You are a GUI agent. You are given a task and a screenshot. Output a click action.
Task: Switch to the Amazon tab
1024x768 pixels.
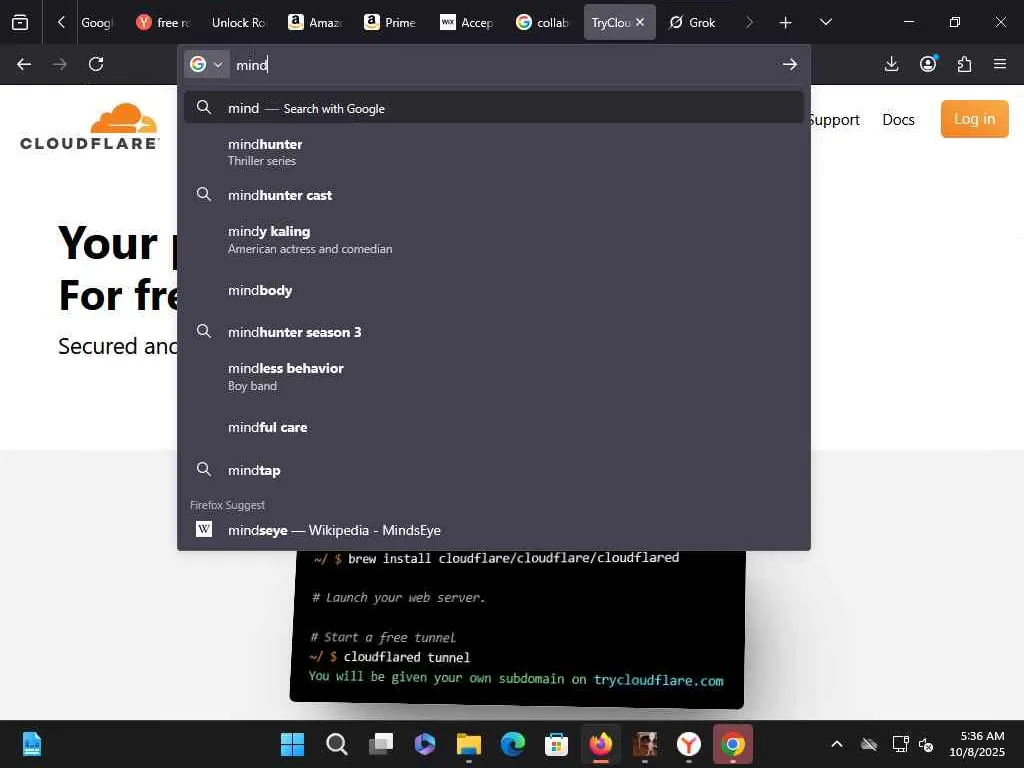tap(315, 23)
